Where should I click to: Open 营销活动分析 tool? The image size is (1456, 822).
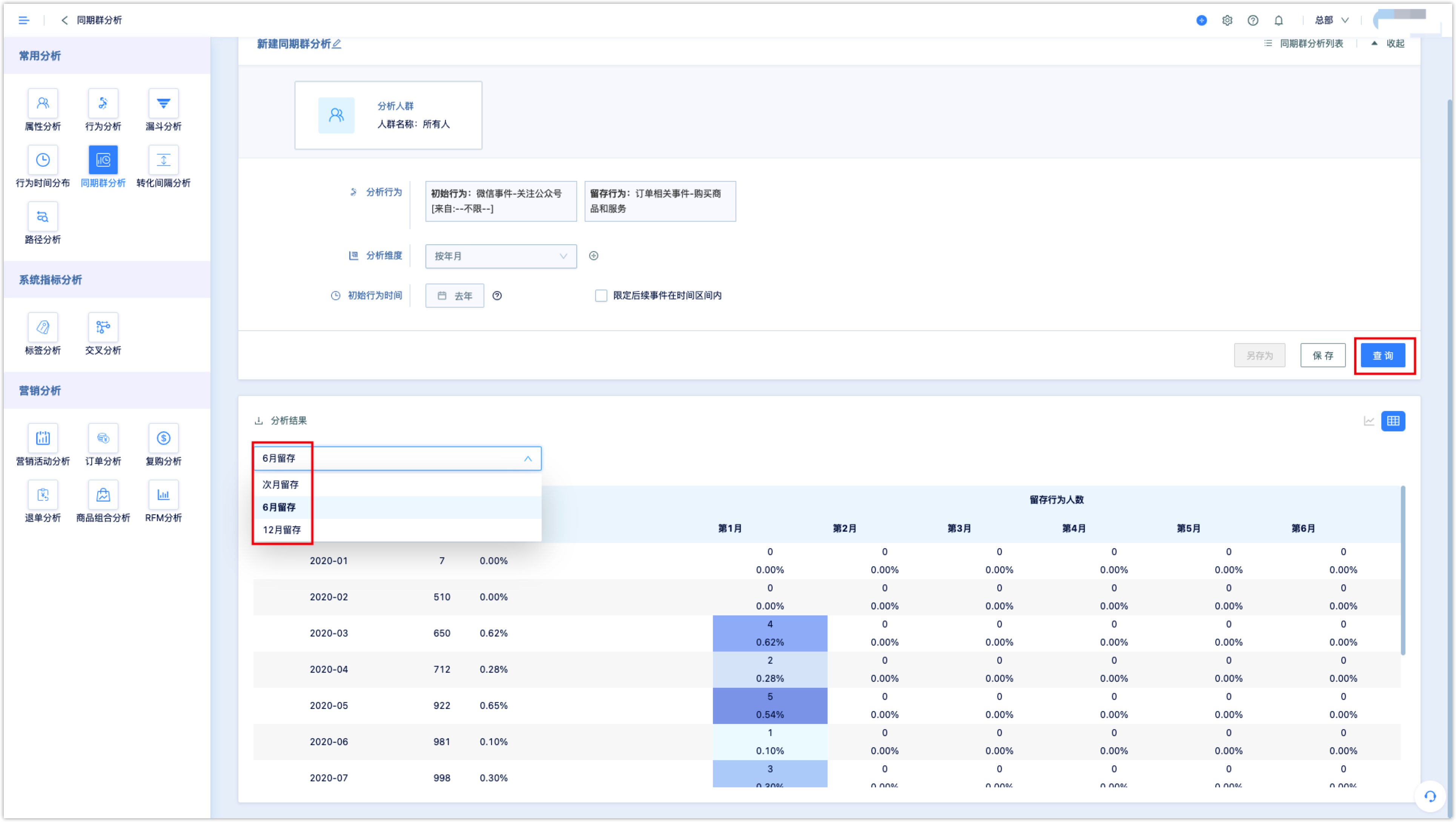click(x=42, y=445)
